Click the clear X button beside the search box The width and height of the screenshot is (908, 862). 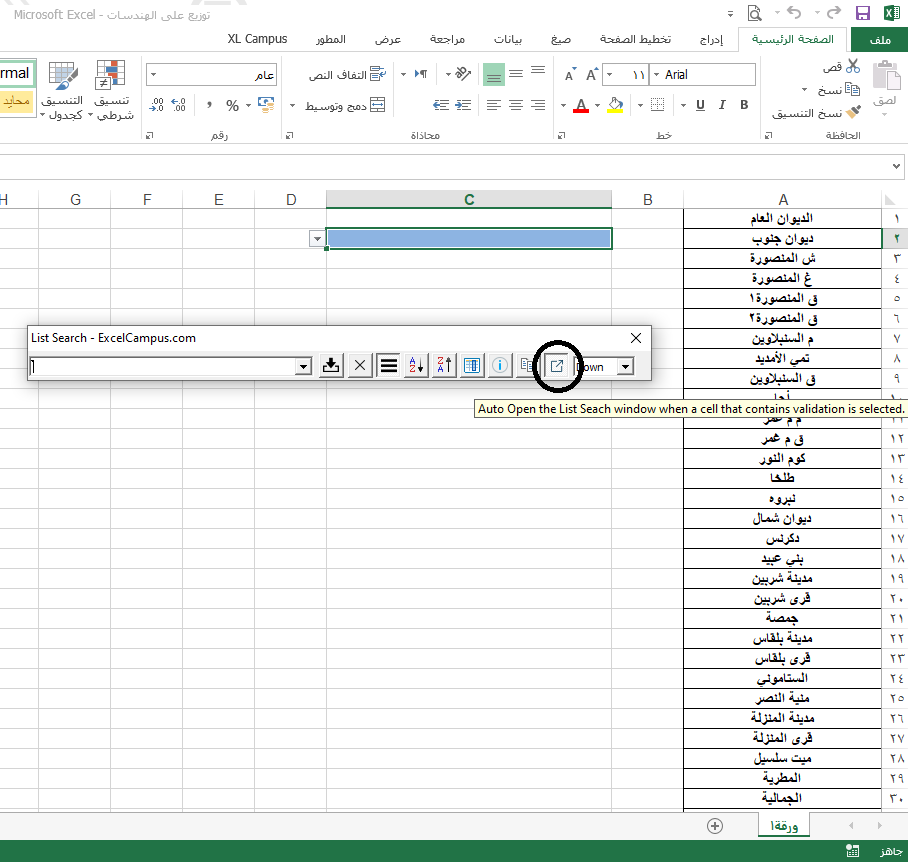click(x=360, y=367)
